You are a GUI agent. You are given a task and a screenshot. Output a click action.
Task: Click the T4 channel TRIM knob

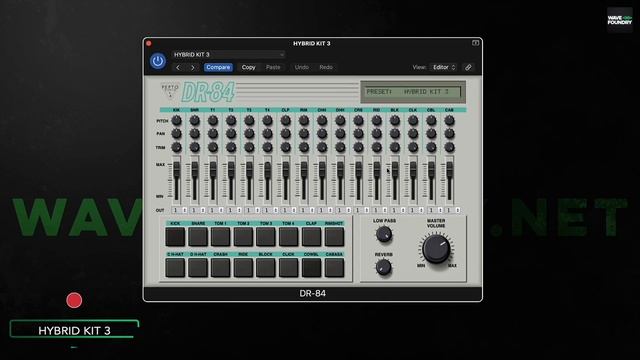pos(267,147)
